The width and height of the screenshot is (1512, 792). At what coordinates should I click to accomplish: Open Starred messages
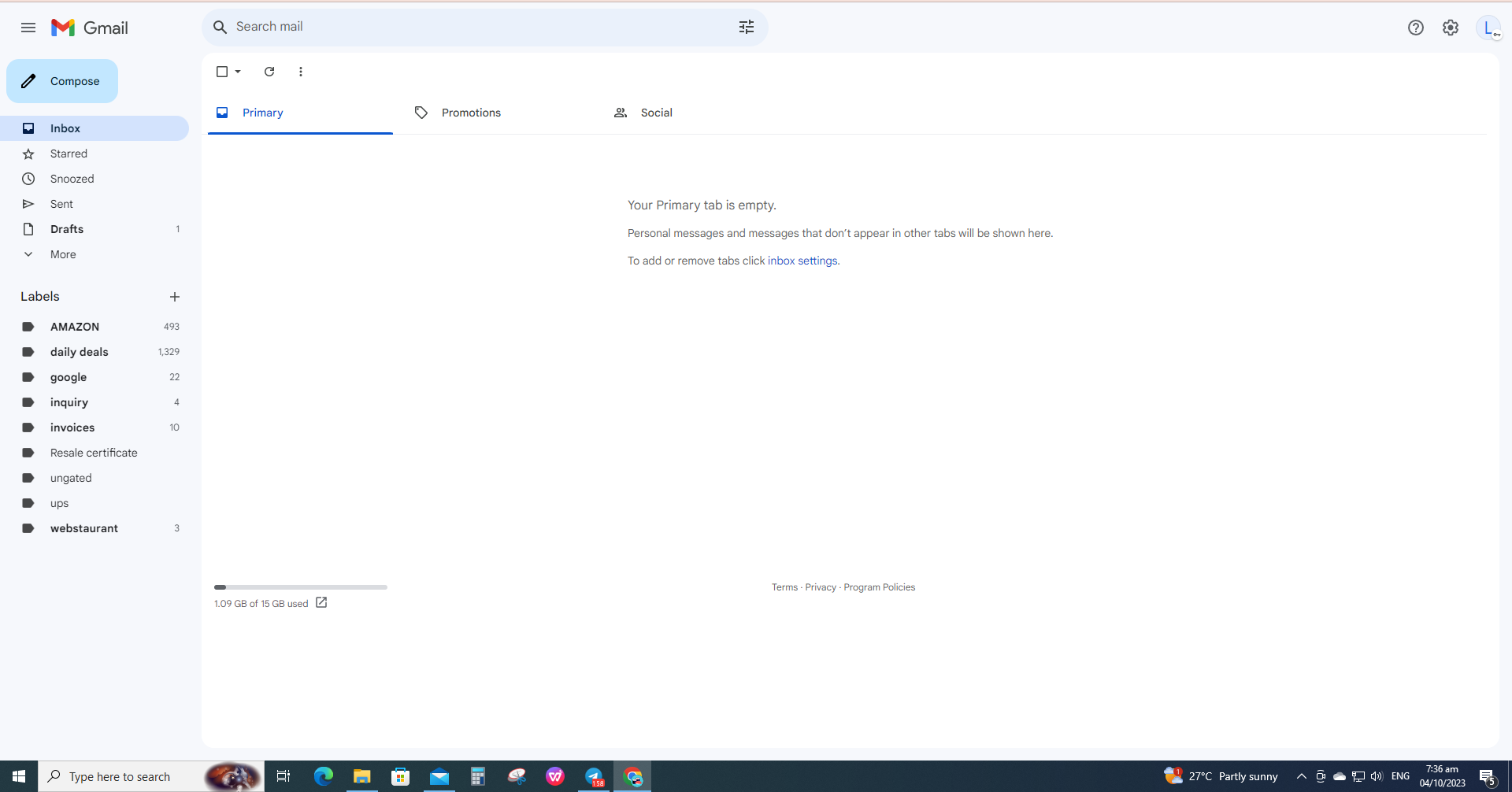[x=94, y=154]
